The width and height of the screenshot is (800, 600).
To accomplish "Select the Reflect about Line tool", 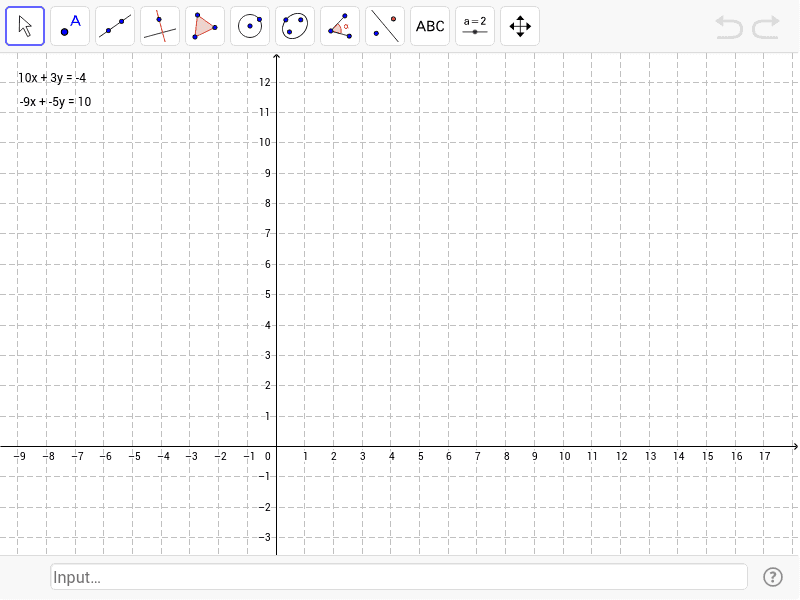I will click(x=384, y=25).
